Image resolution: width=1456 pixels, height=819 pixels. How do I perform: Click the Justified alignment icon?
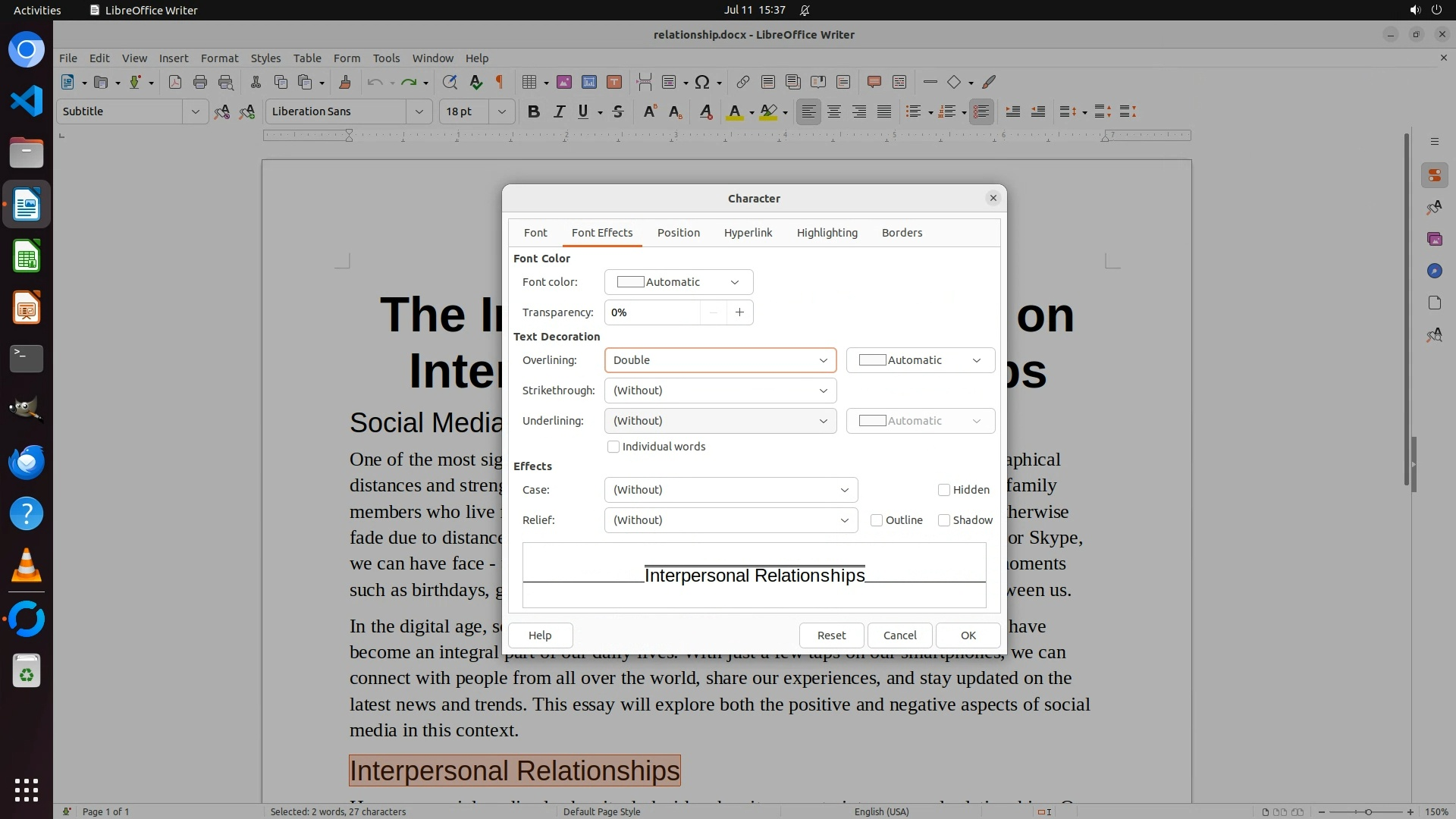click(x=884, y=111)
